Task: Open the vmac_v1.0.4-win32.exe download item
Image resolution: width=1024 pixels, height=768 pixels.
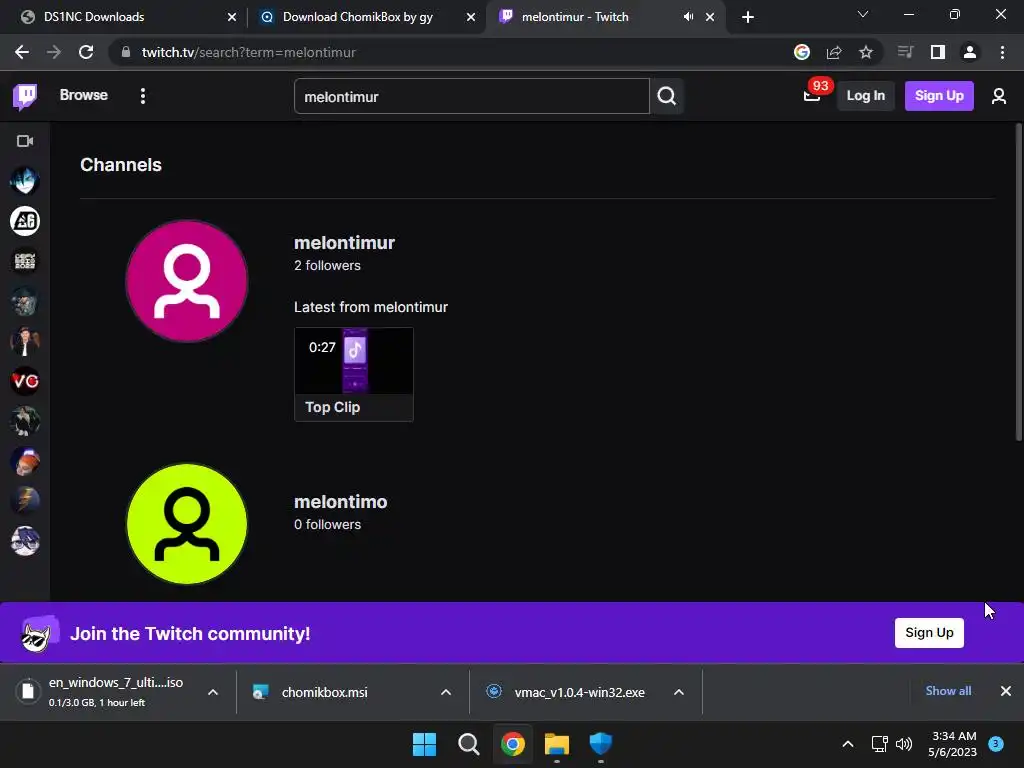Action: (x=579, y=692)
